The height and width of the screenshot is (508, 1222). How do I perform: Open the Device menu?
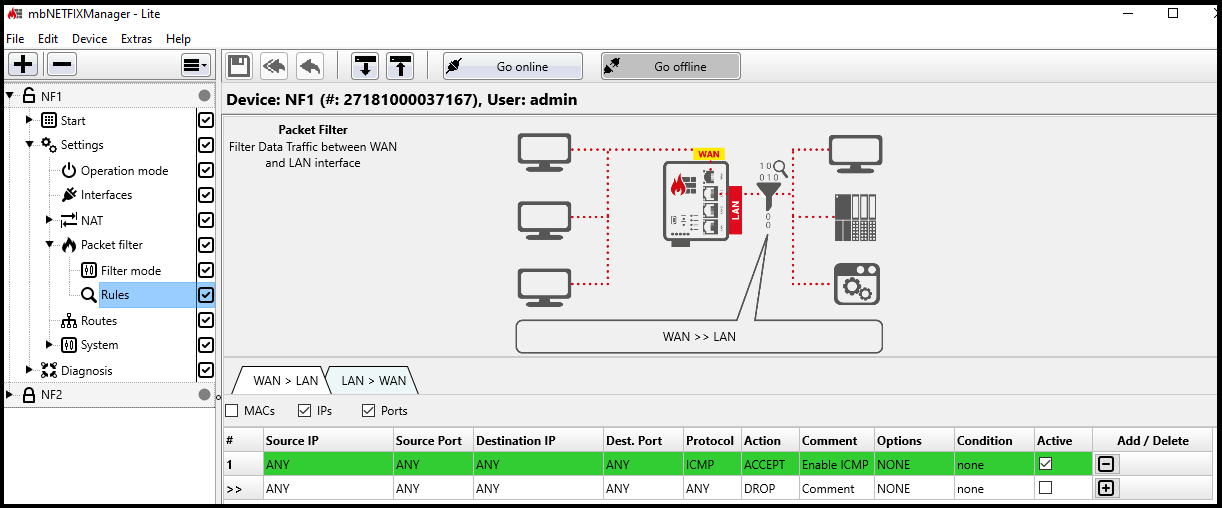tap(90, 39)
